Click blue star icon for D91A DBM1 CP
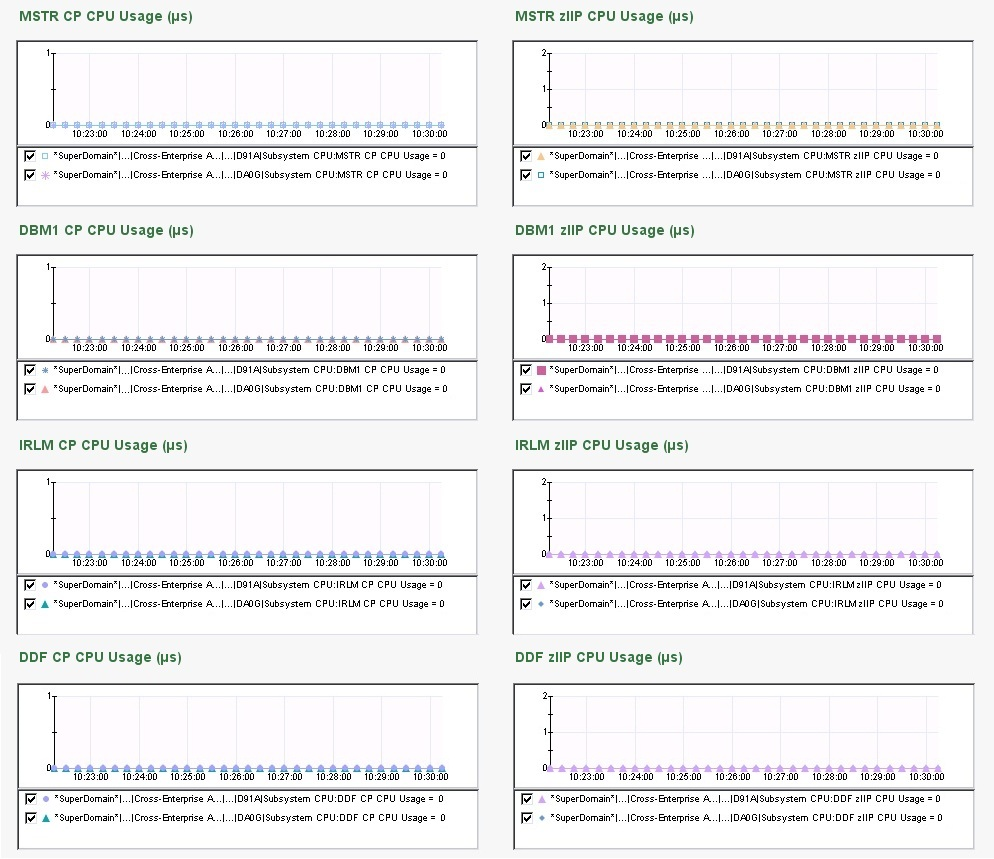The height and width of the screenshot is (859, 994). [45, 370]
